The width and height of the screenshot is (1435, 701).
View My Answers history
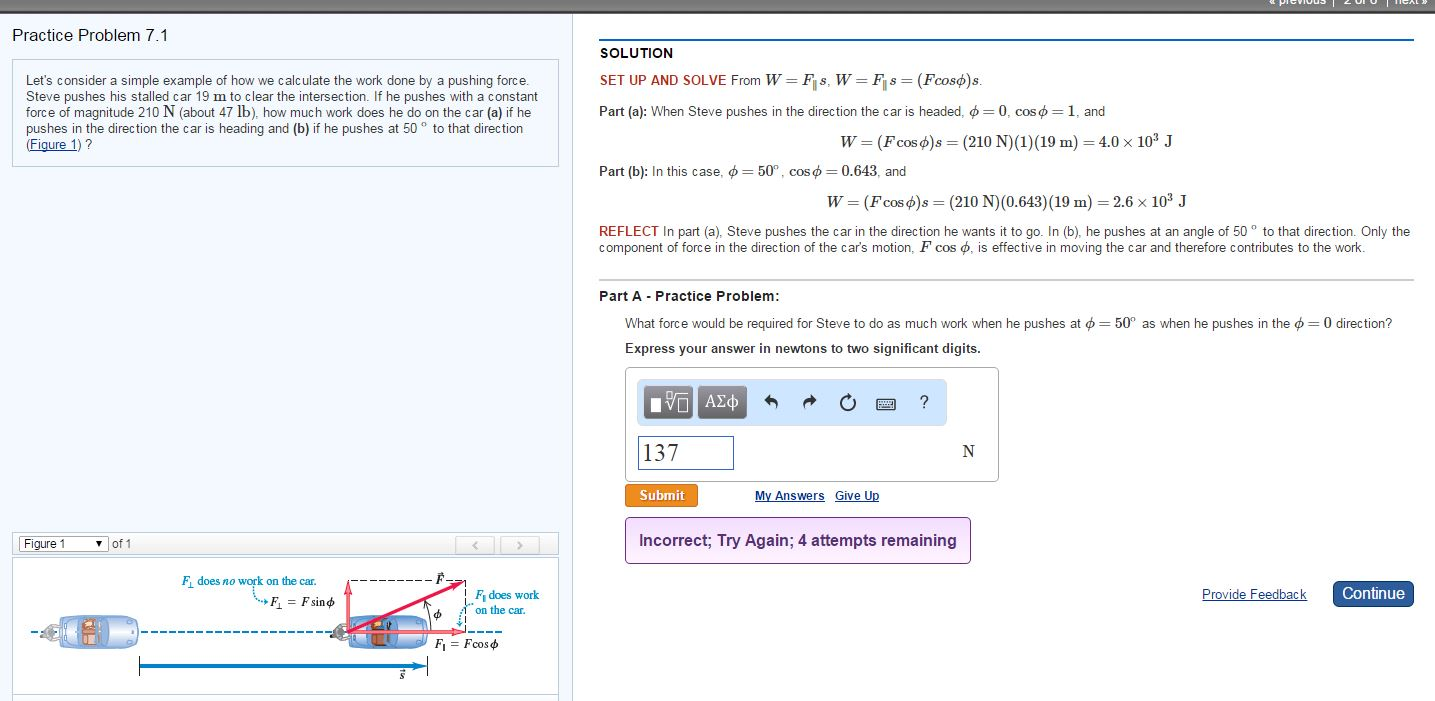click(789, 495)
